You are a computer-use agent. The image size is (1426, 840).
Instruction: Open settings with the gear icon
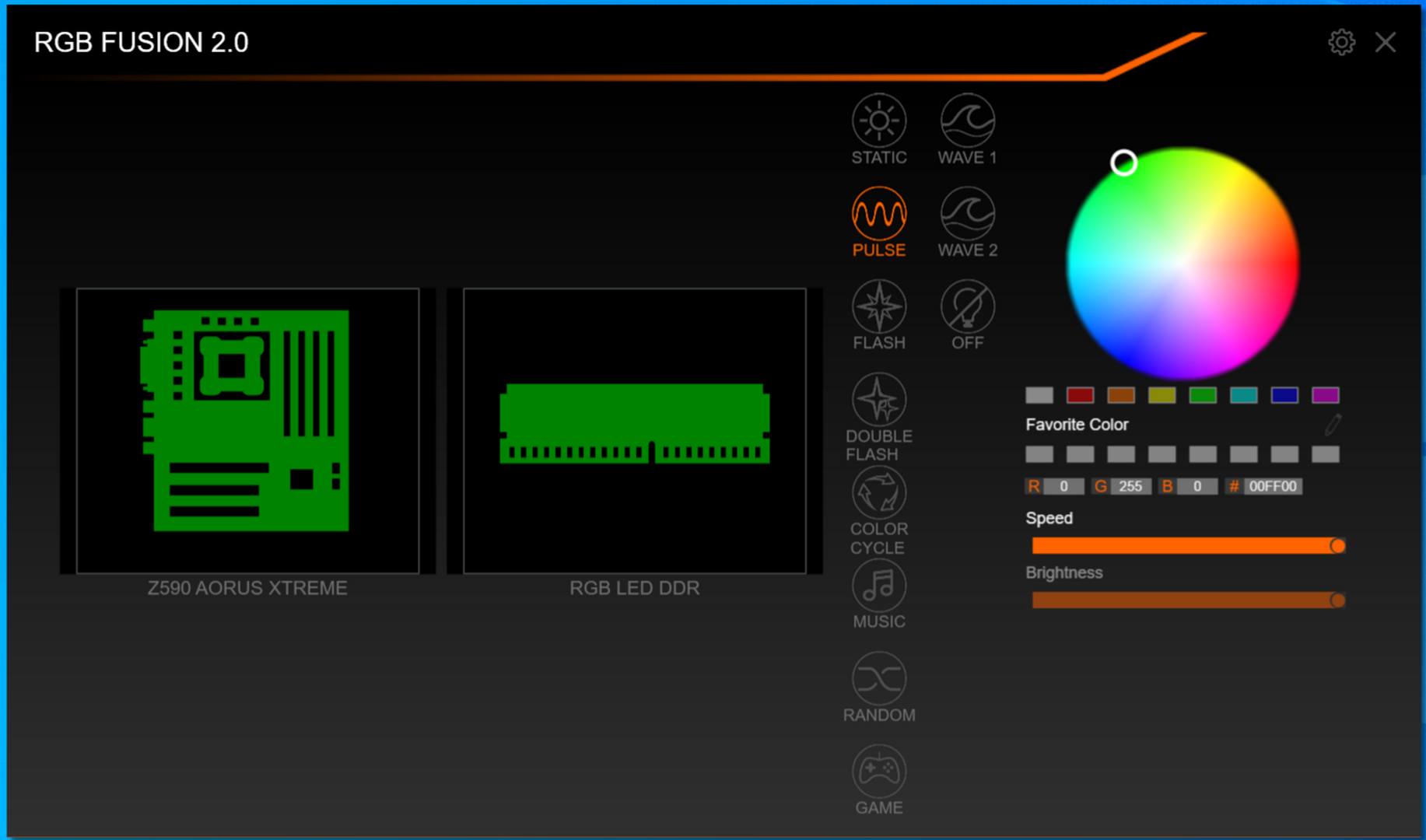click(1341, 42)
